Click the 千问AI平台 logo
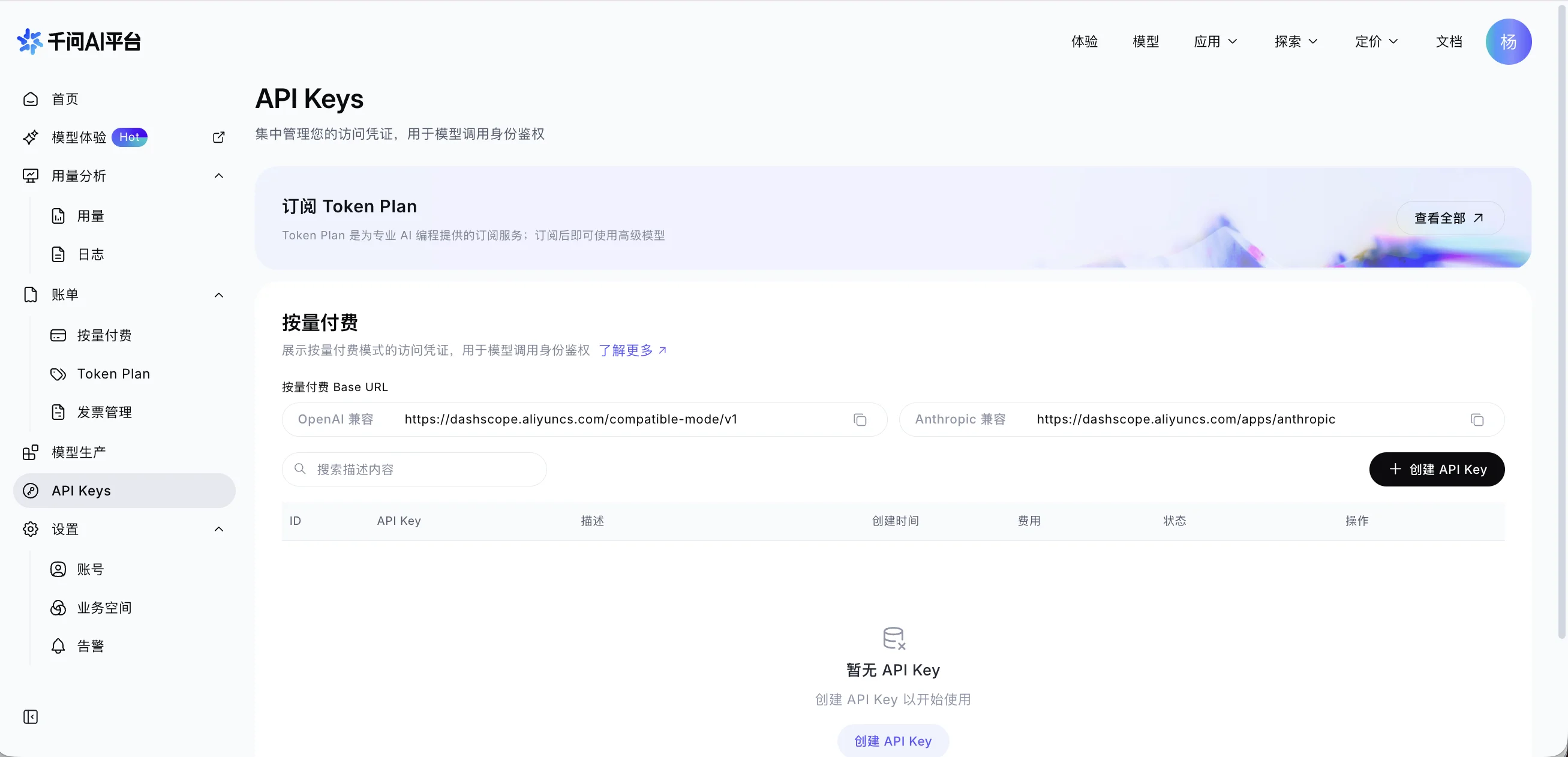Screen dimensions: 1568x757 tap(79, 41)
